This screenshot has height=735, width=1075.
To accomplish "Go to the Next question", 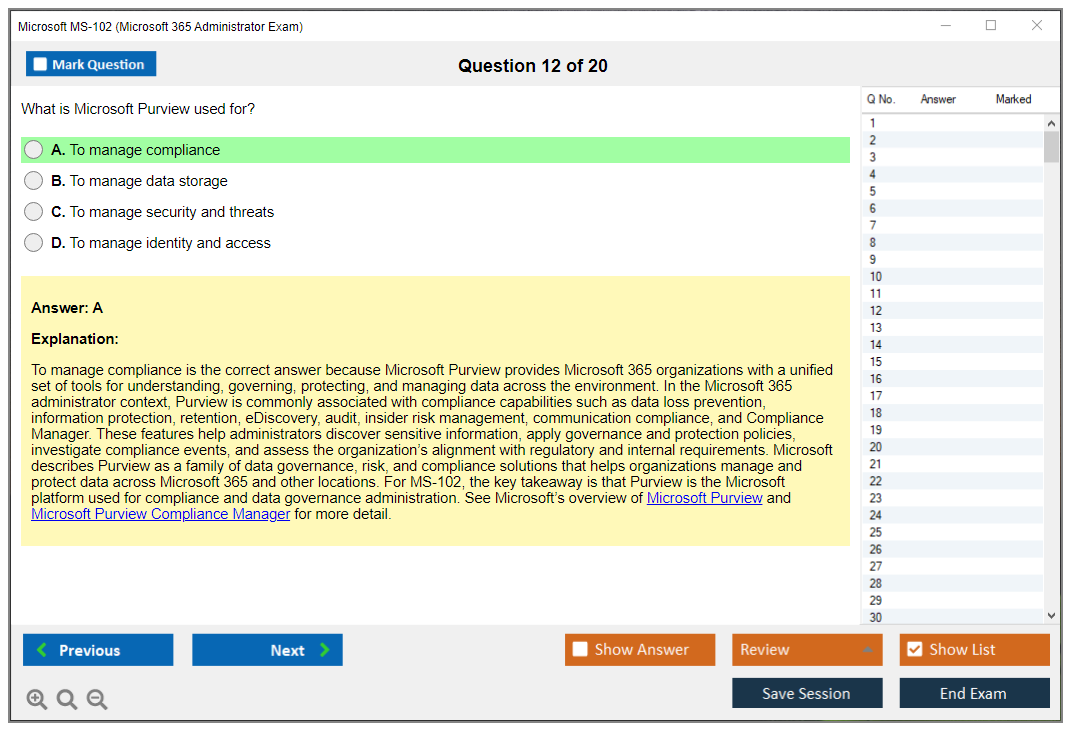I will (267, 650).
